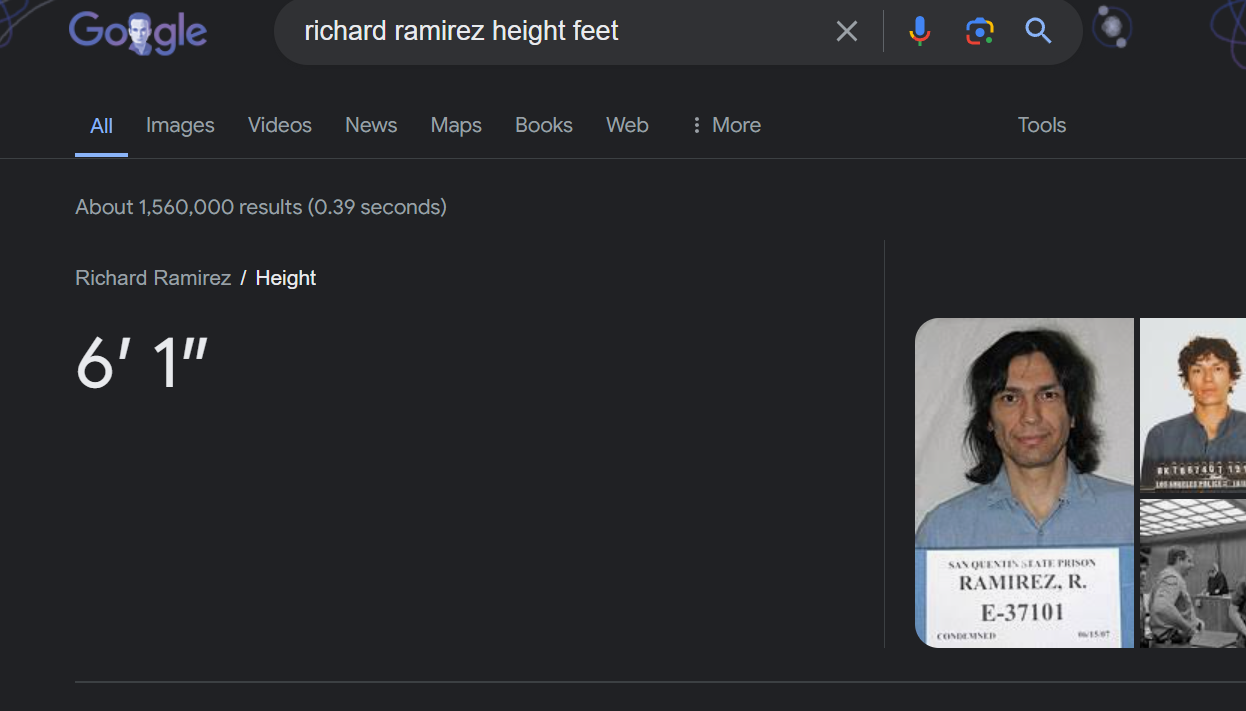Image resolution: width=1246 pixels, height=711 pixels.
Task: Open the account avatar at top right
Action: [1112, 28]
